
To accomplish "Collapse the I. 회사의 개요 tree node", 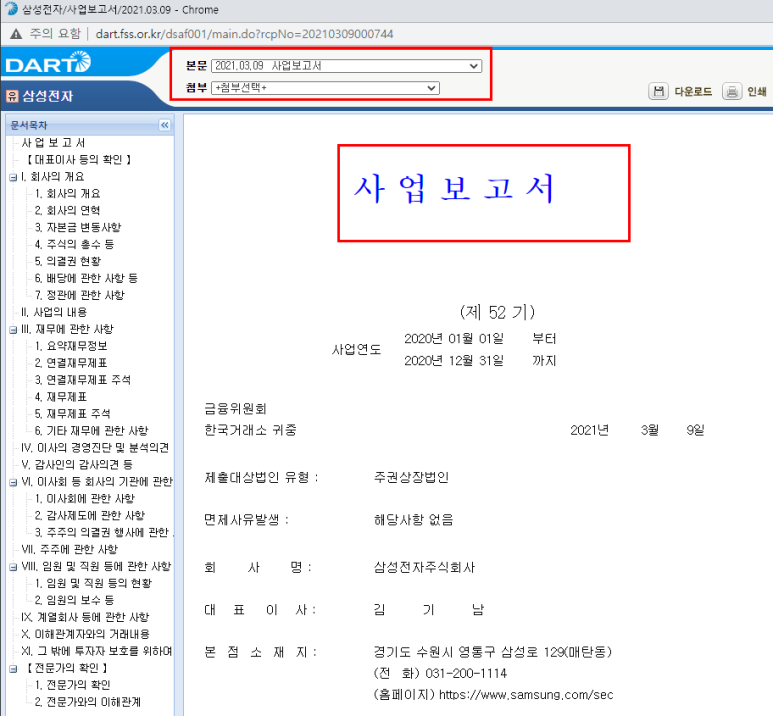I will pyautogui.click(x=13, y=177).
